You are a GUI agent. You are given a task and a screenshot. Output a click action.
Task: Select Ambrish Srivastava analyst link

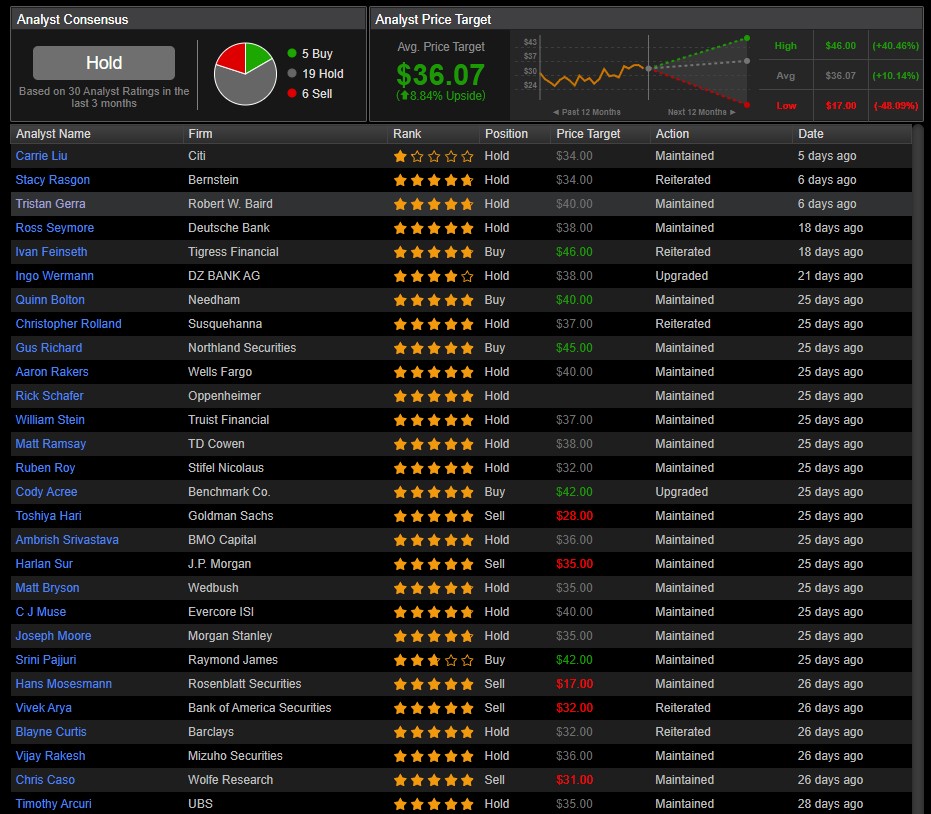click(x=67, y=540)
